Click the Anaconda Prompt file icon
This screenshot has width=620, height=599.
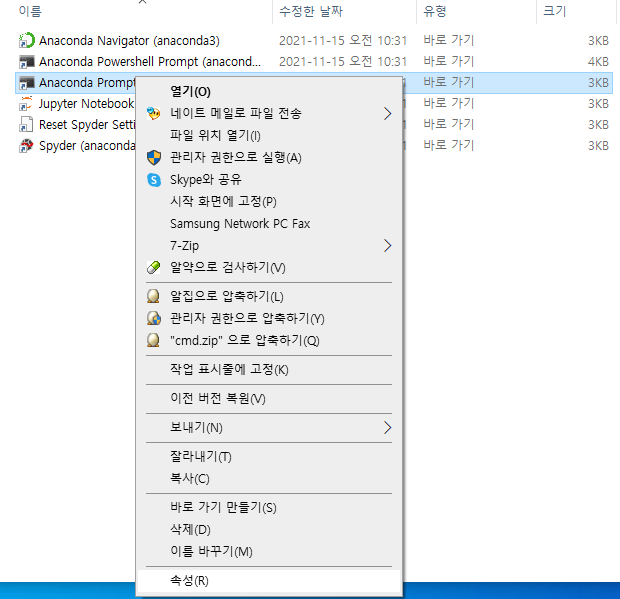click(26, 83)
